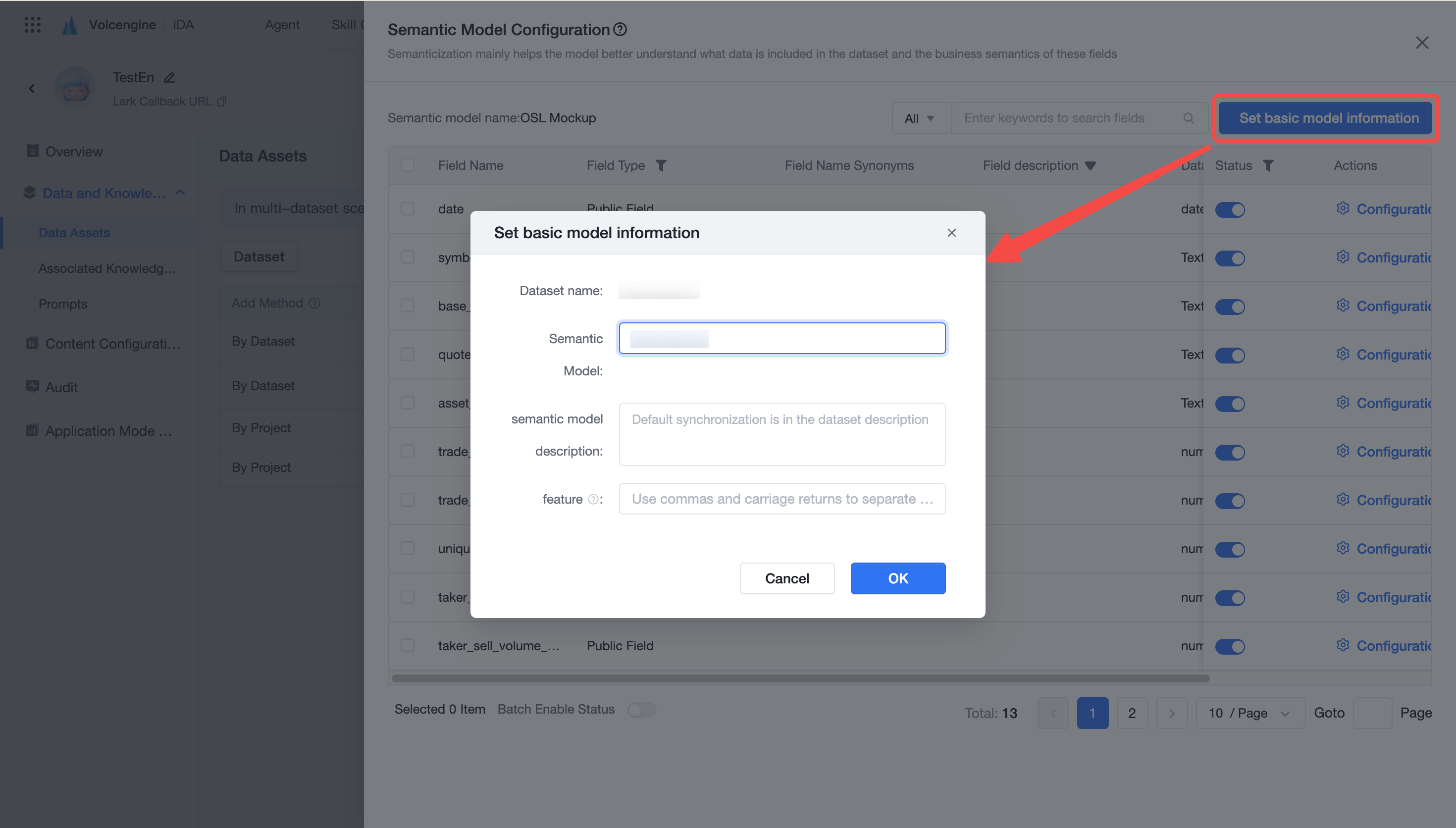Viewport: 1456px width, 828px height.
Task: Click the Cancel button in the dialog
Action: coord(787,578)
